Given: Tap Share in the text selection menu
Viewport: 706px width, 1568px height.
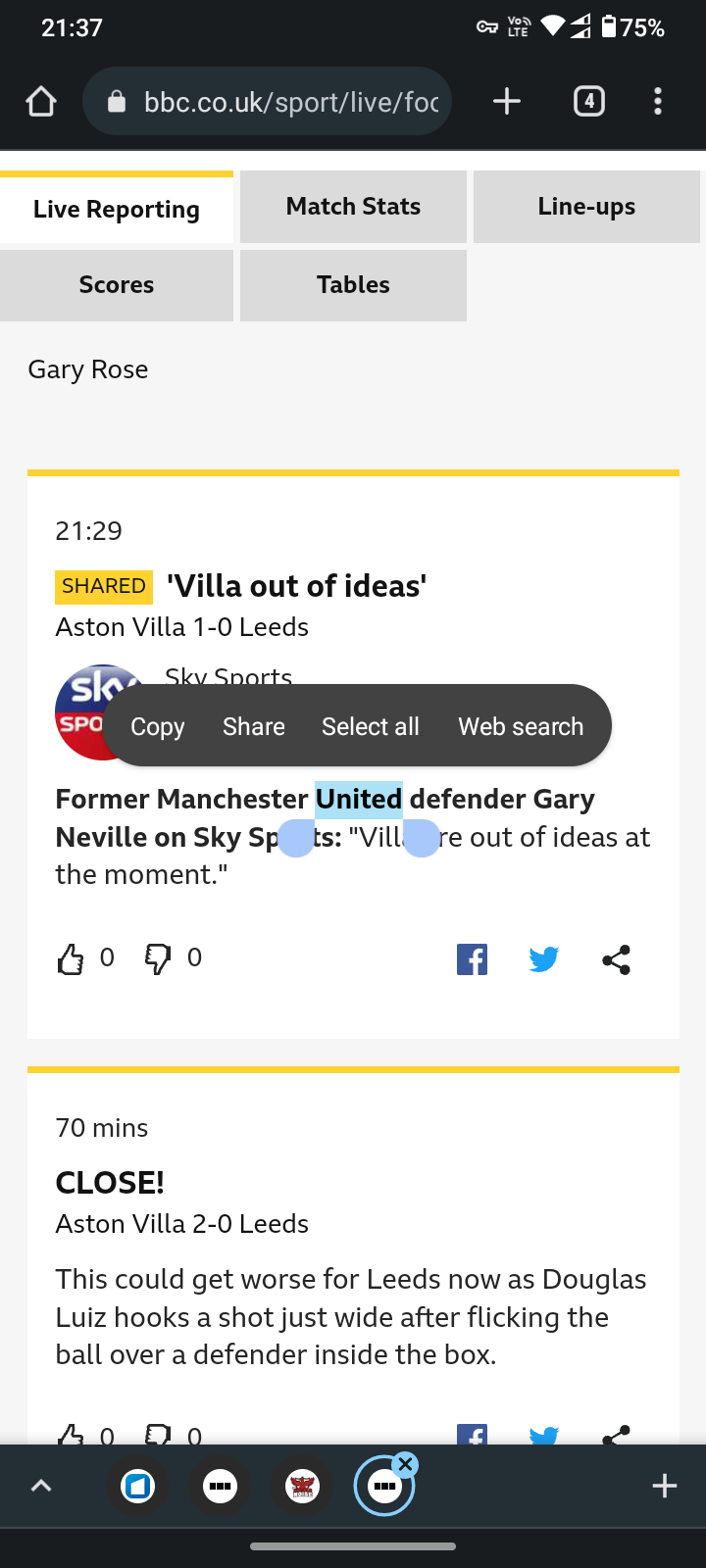Looking at the screenshot, I should [x=254, y=726].
